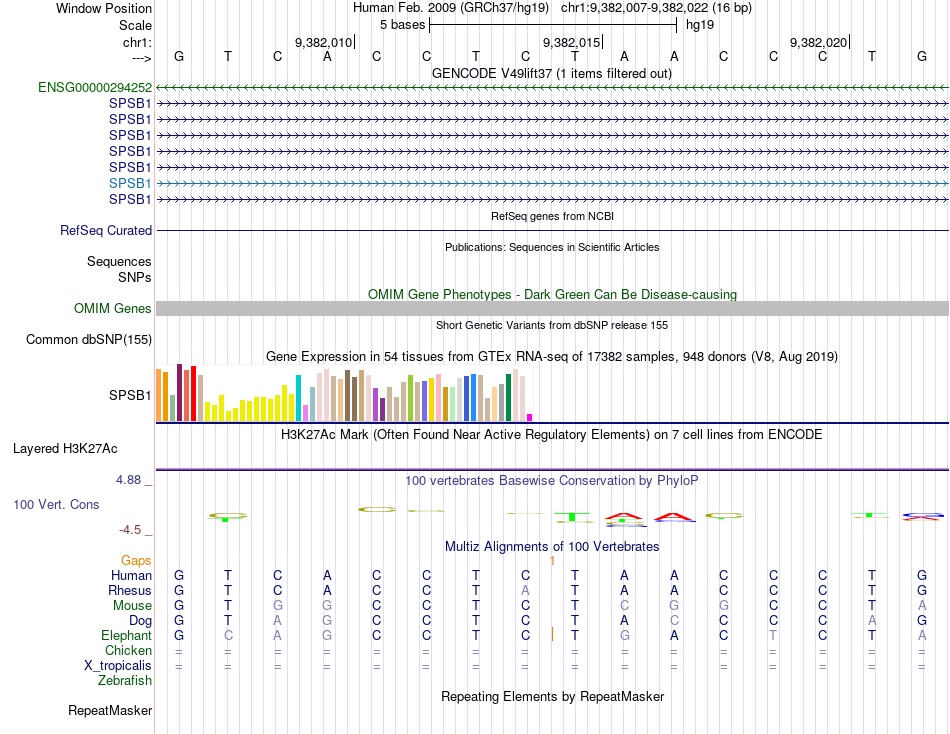This screenshot has width=950, height=734.
Task: Click the 9,382,010 ruler position marker
Action: tap(325, 42)
